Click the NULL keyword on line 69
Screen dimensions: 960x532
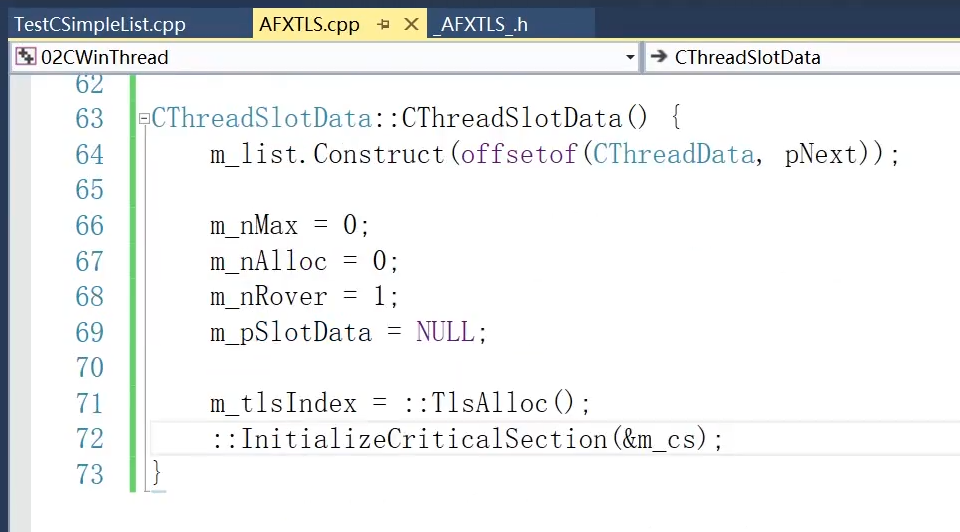click(x=445, y=332)
